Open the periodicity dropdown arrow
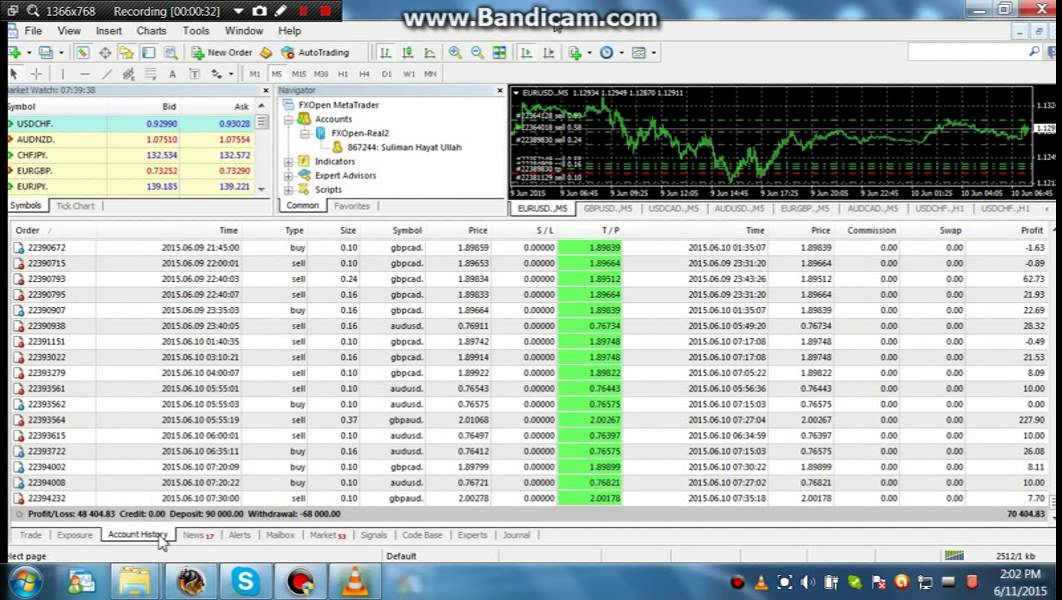1062x600 pixels. tap(621, 52)
